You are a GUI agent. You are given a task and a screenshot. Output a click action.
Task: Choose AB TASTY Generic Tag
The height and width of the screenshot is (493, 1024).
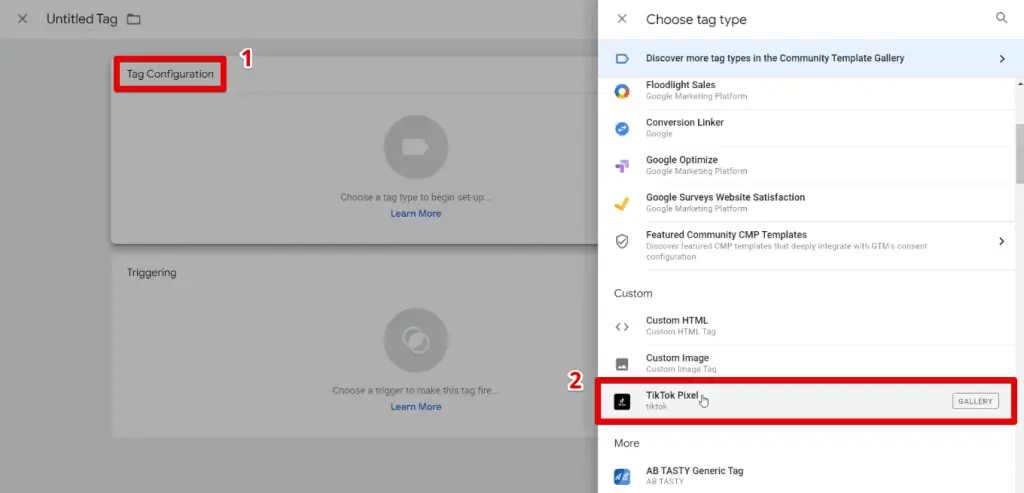pos(807,476)
